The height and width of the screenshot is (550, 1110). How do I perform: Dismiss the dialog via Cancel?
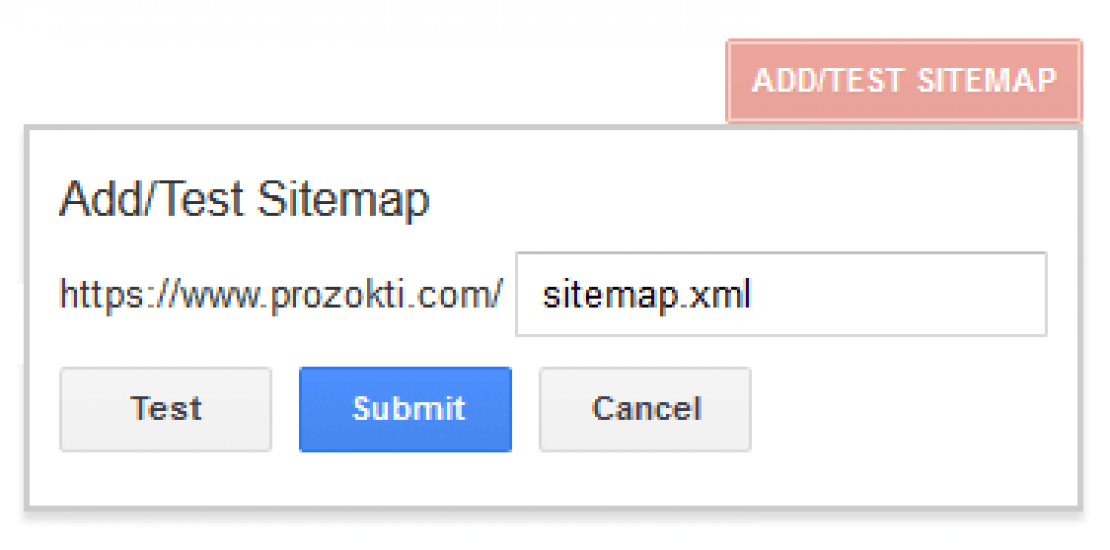coord(645,409)
